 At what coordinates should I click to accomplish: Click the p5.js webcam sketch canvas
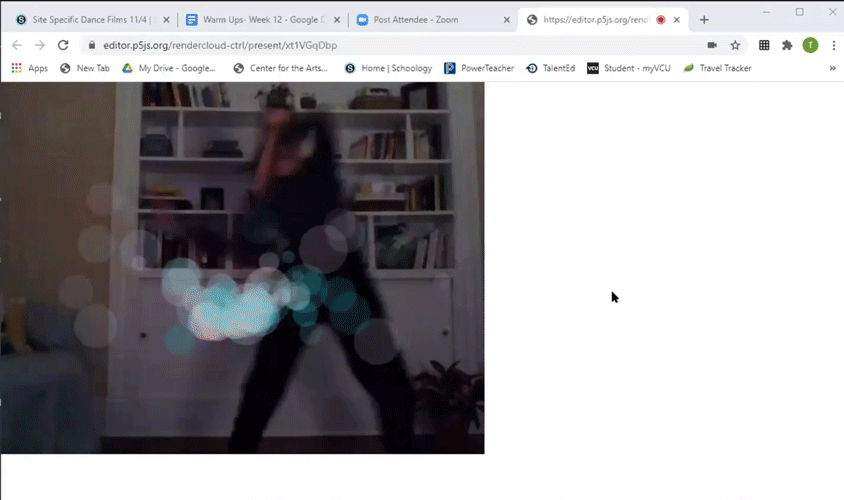tap(242, 268)
